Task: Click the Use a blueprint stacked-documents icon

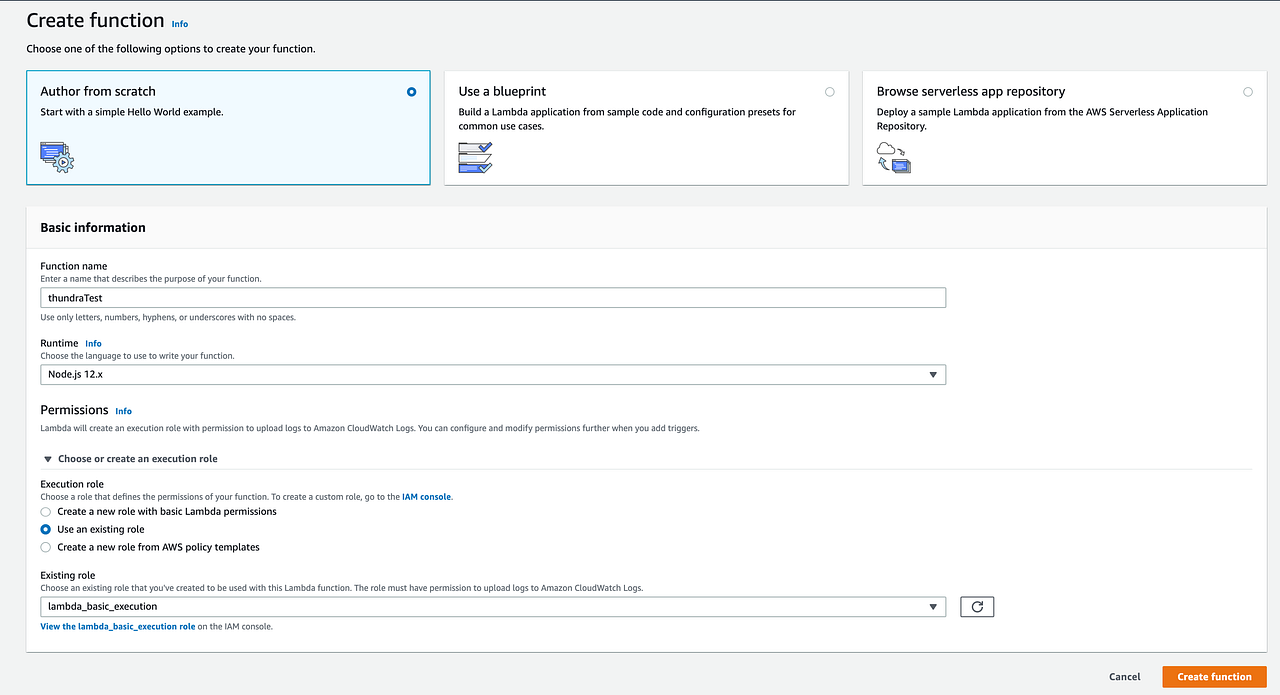Action: tap(474, 157)
